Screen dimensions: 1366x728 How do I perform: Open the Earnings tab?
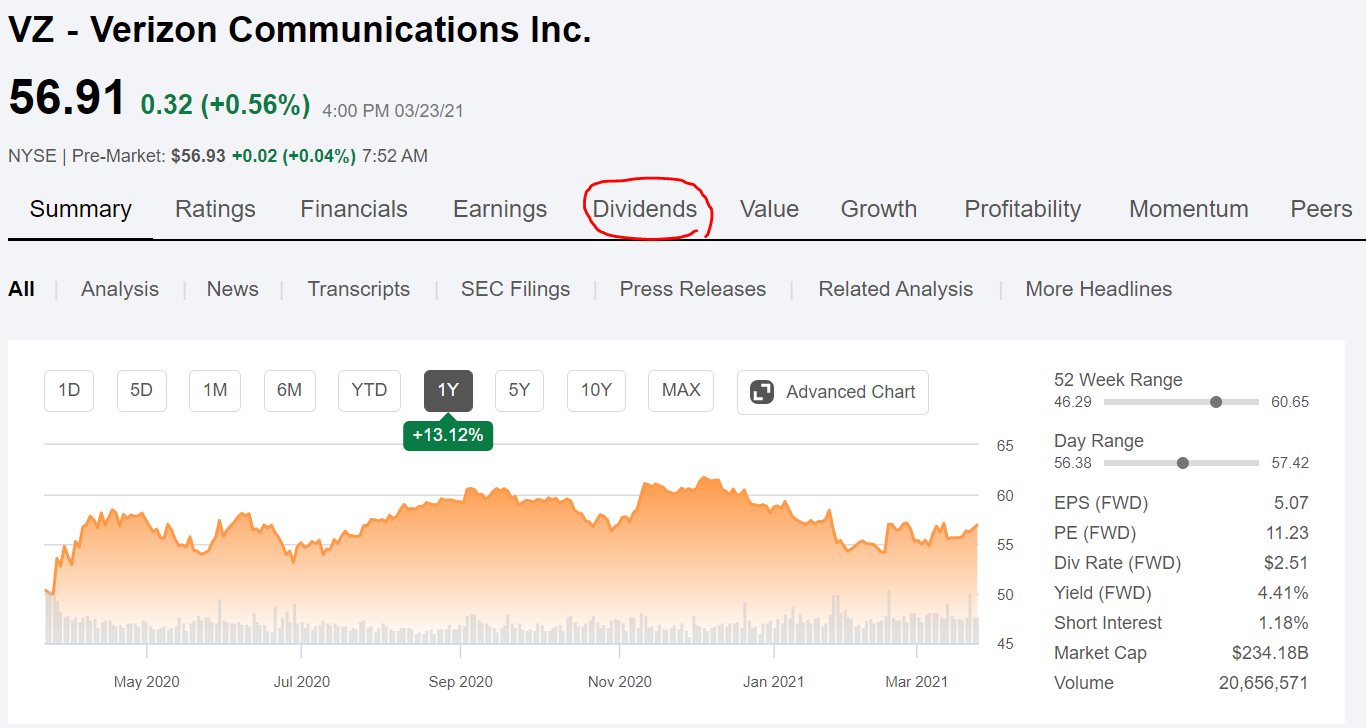500,209
